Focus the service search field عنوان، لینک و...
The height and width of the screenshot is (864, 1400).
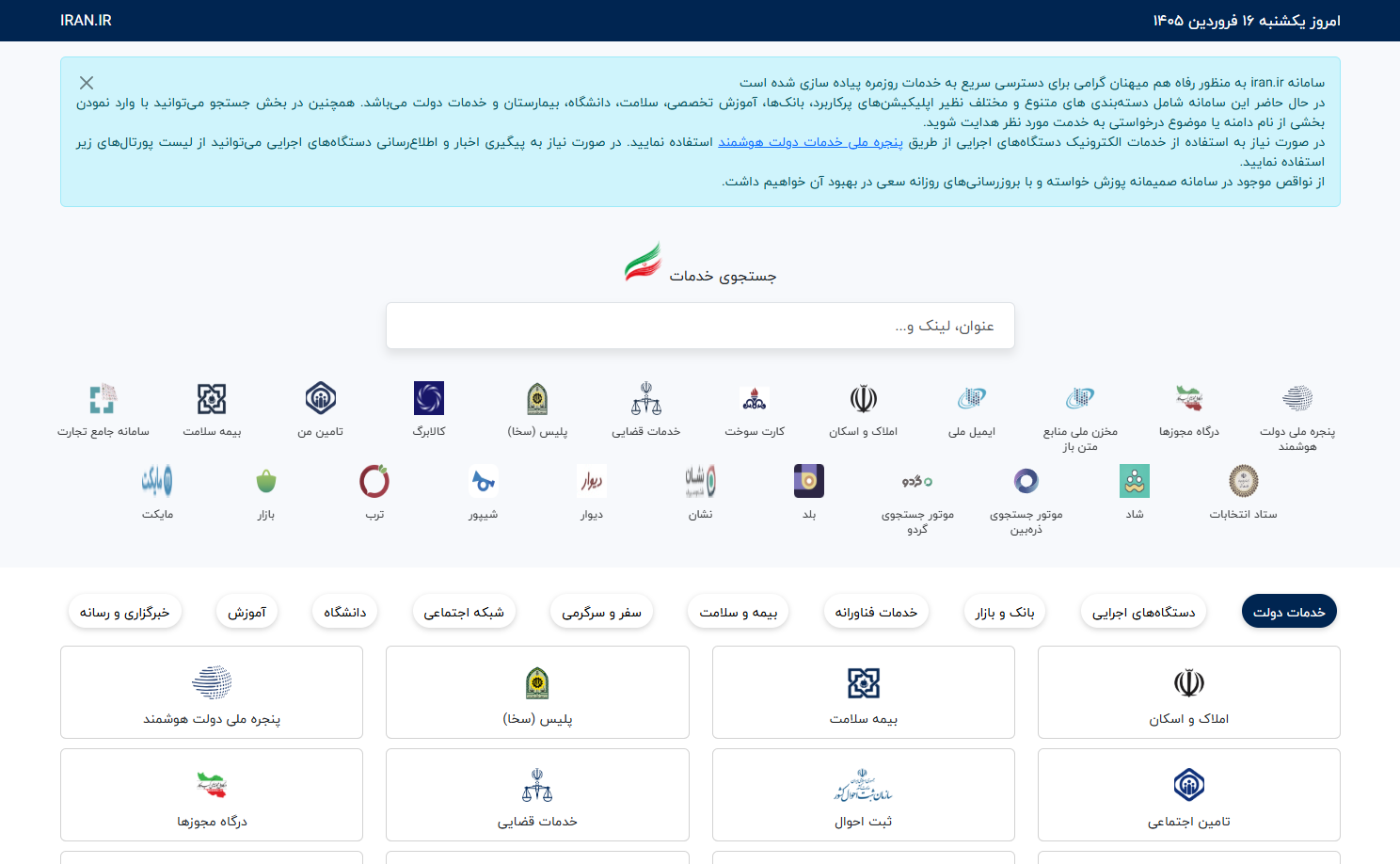[700, 326]
